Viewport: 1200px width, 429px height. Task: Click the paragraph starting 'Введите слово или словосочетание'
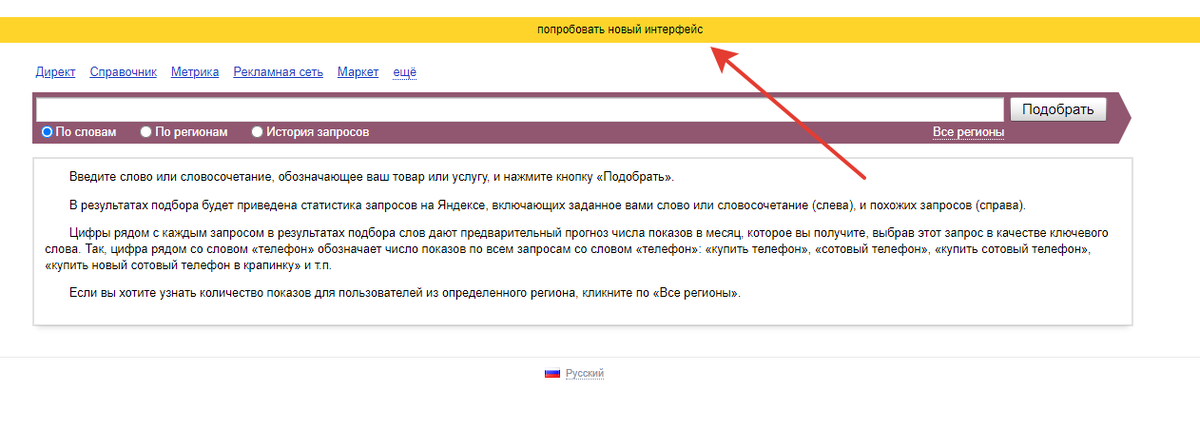(372, 177)
